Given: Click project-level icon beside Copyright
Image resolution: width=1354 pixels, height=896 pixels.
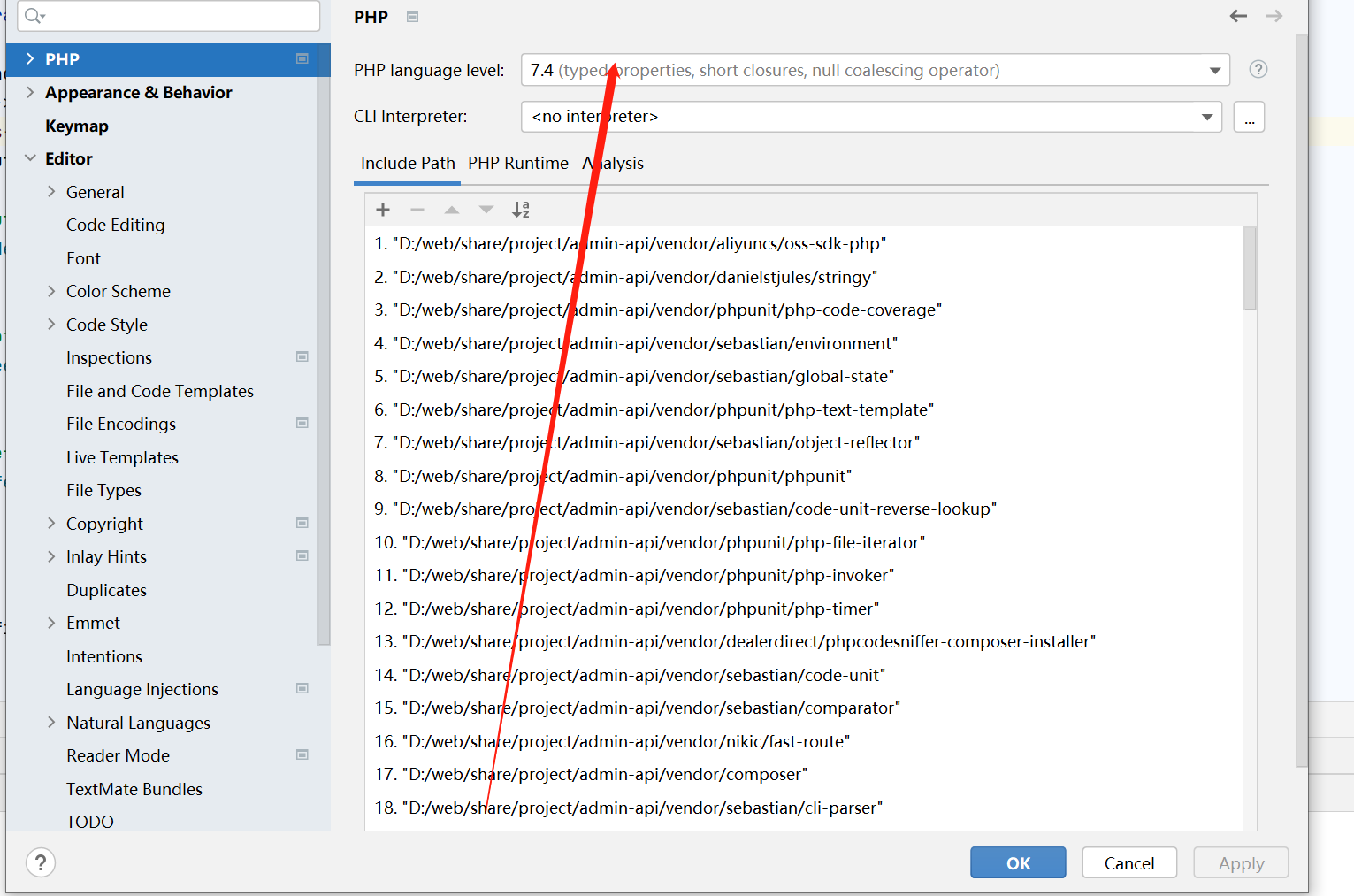Looking at the screenshot, I should [x=302, y=523].
